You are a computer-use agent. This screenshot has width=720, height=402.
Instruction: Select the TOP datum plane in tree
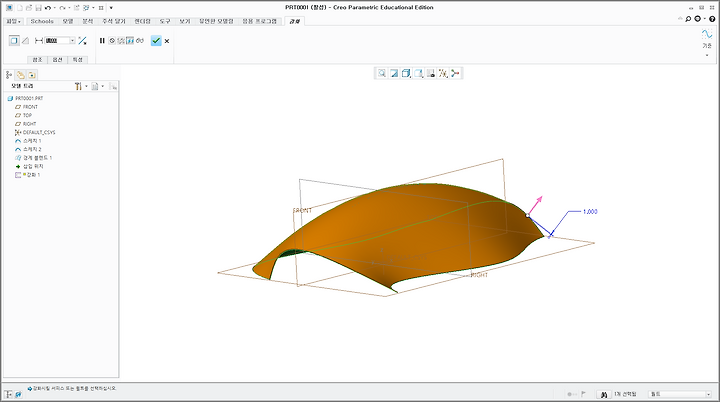[x=24, y=115]
